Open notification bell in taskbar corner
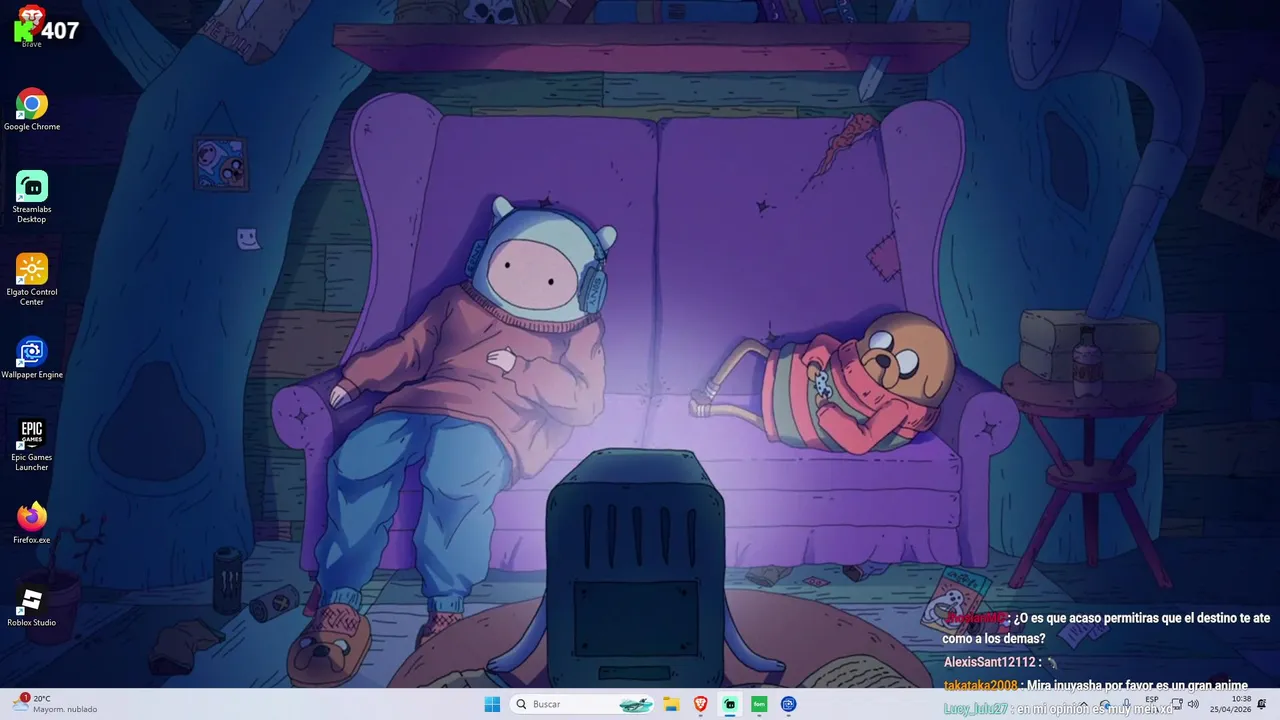The image size is (1280, 720). coord(1262,704)
